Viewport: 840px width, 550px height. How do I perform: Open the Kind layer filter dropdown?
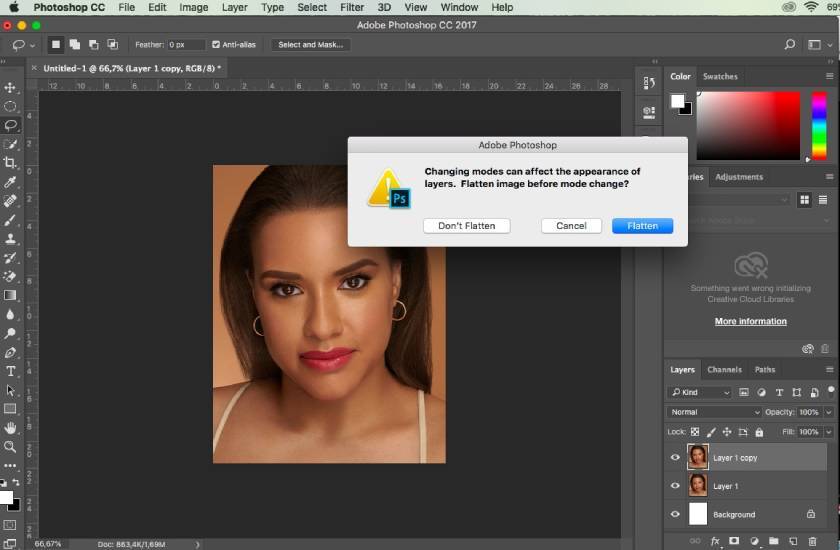coord(700,393)
